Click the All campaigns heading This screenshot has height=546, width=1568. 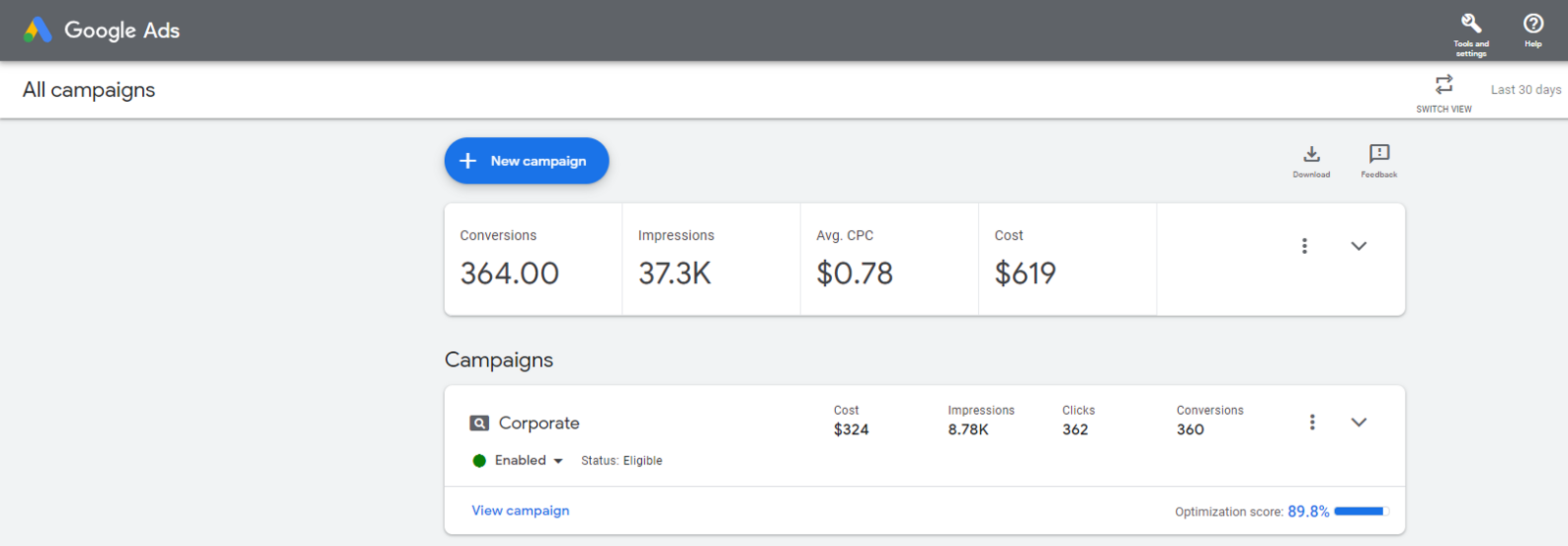tap(89, 90)
